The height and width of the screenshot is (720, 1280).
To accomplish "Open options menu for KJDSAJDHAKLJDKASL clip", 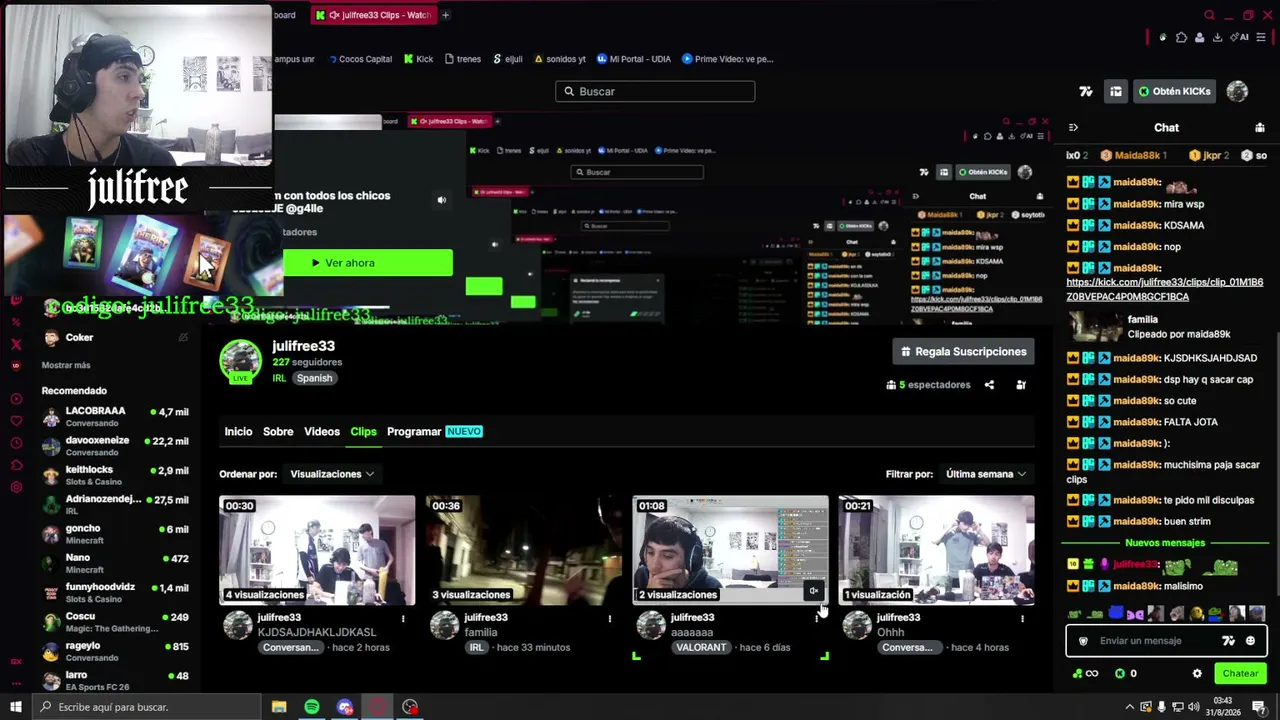I will point(403,619).
